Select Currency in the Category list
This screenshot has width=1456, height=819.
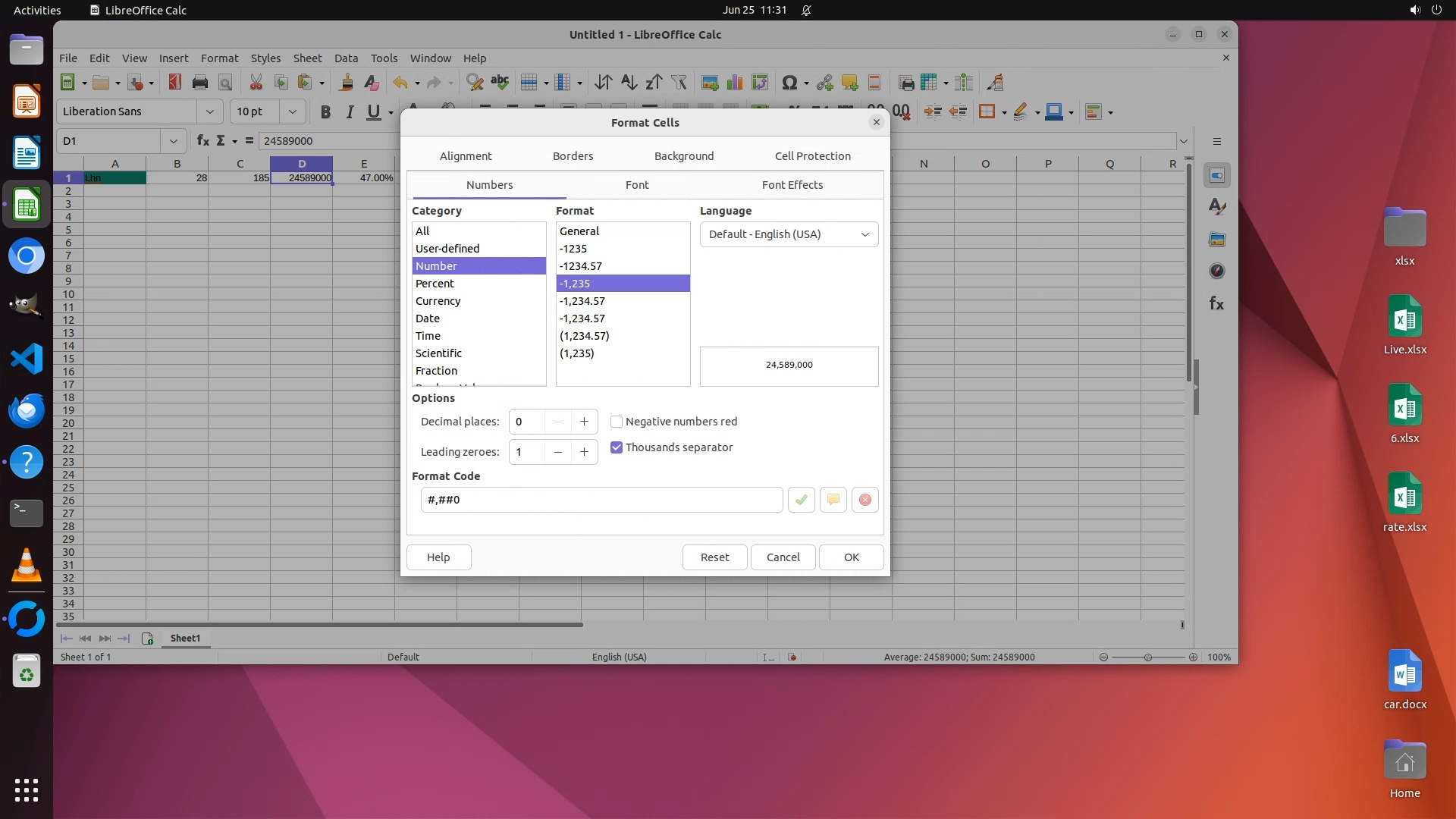(x=438, y=301)
